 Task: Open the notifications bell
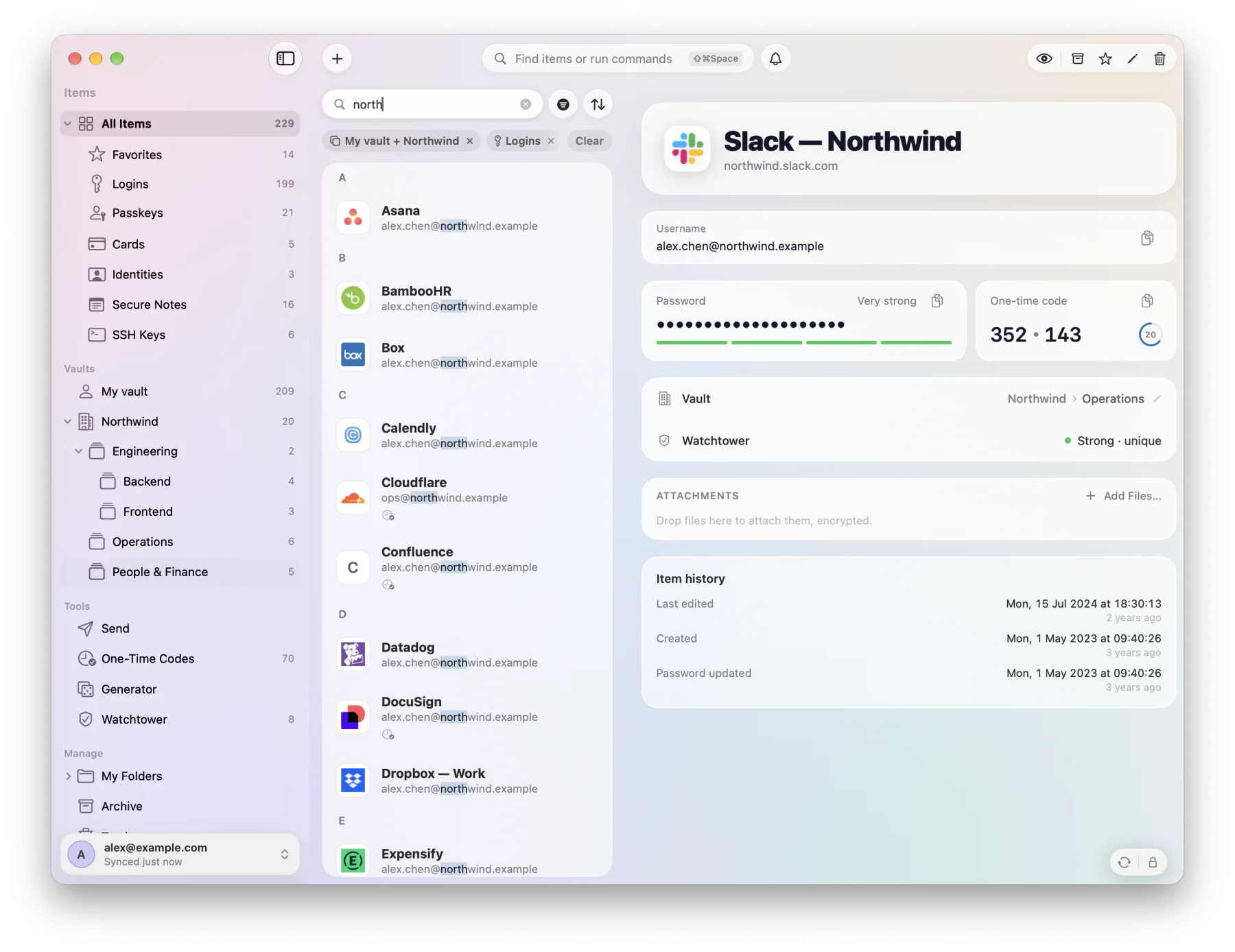pyautogui.click(x=775, y=58)
